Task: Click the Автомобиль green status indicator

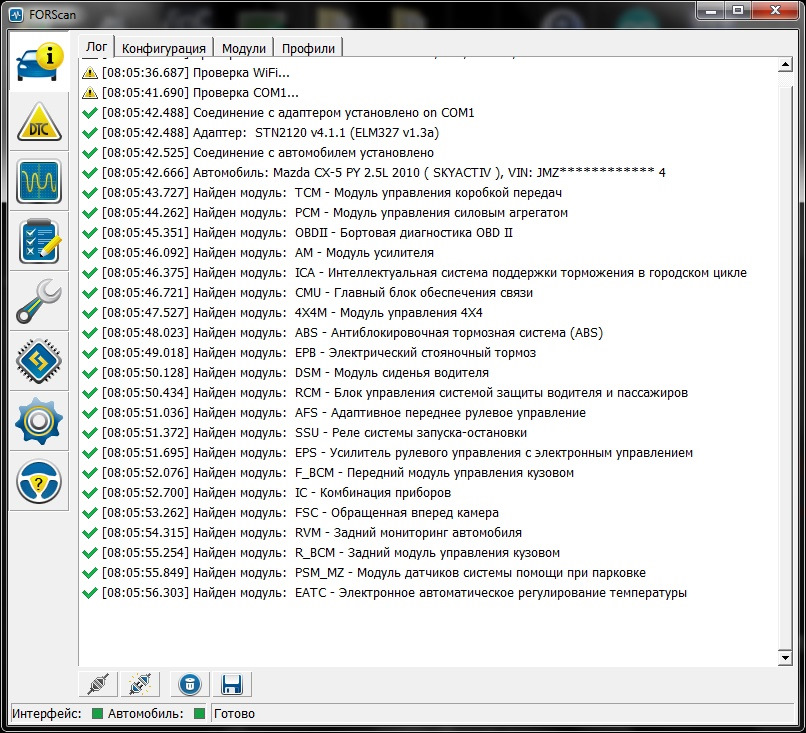Action: pyautogui.click(x=199, y=713)
